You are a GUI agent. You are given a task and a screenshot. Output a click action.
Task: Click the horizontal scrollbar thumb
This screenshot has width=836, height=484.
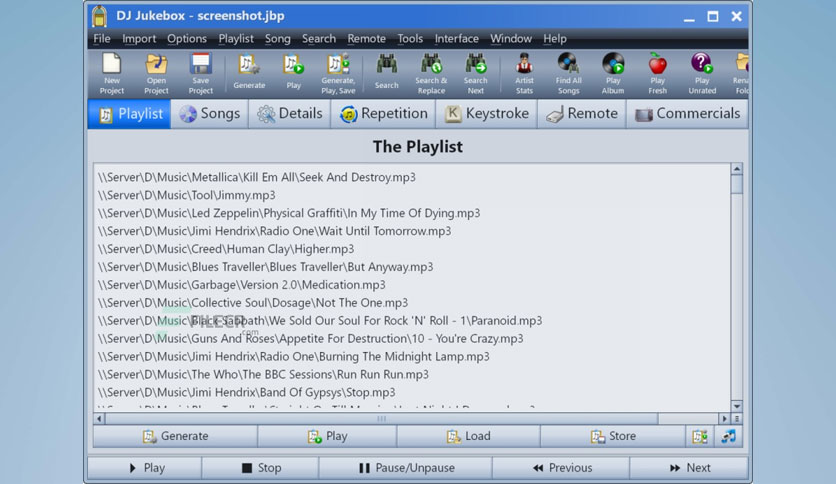coord(382,419)
